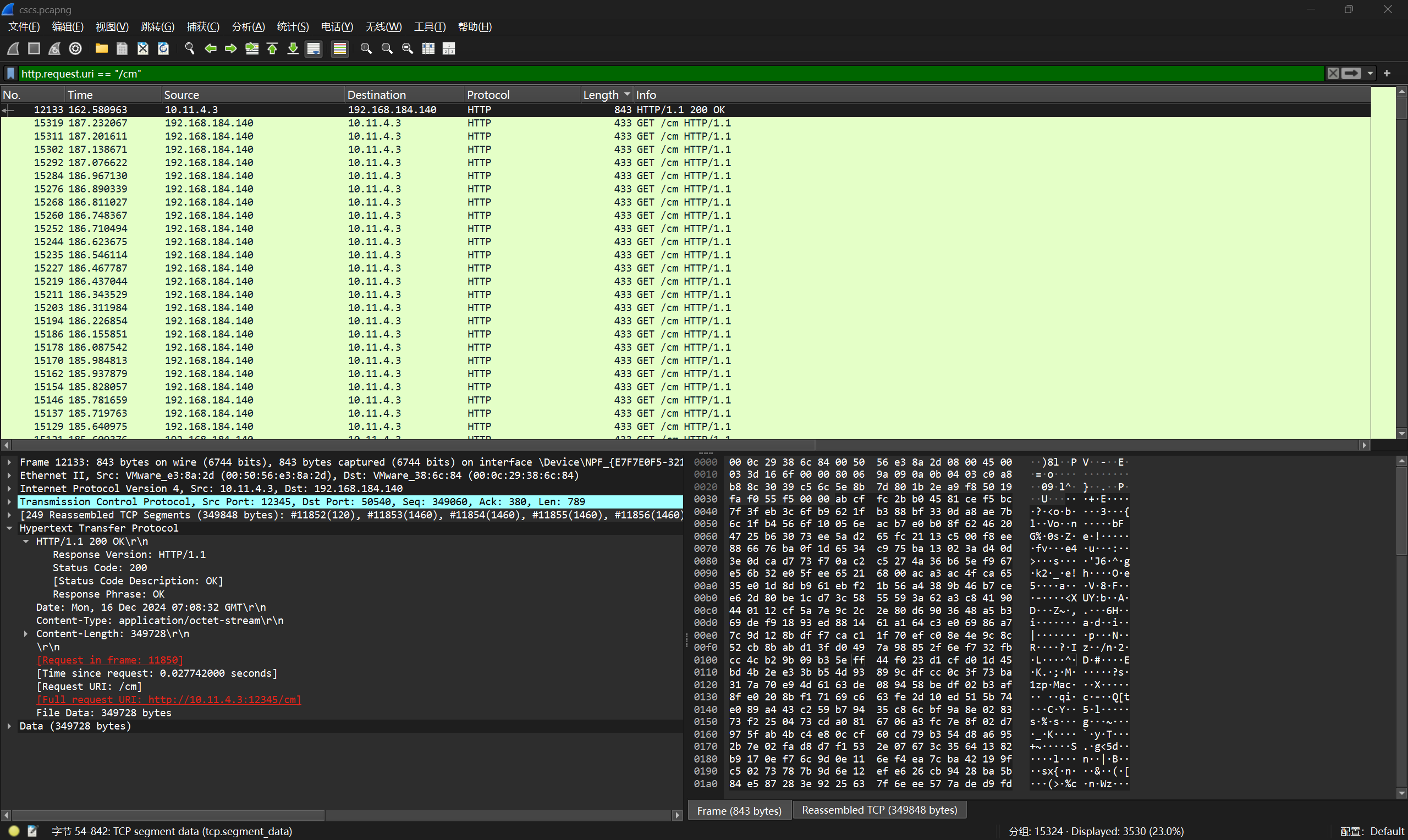Select packet 15186 in the list
This screenshot has width=1408, height=840.
686,334
